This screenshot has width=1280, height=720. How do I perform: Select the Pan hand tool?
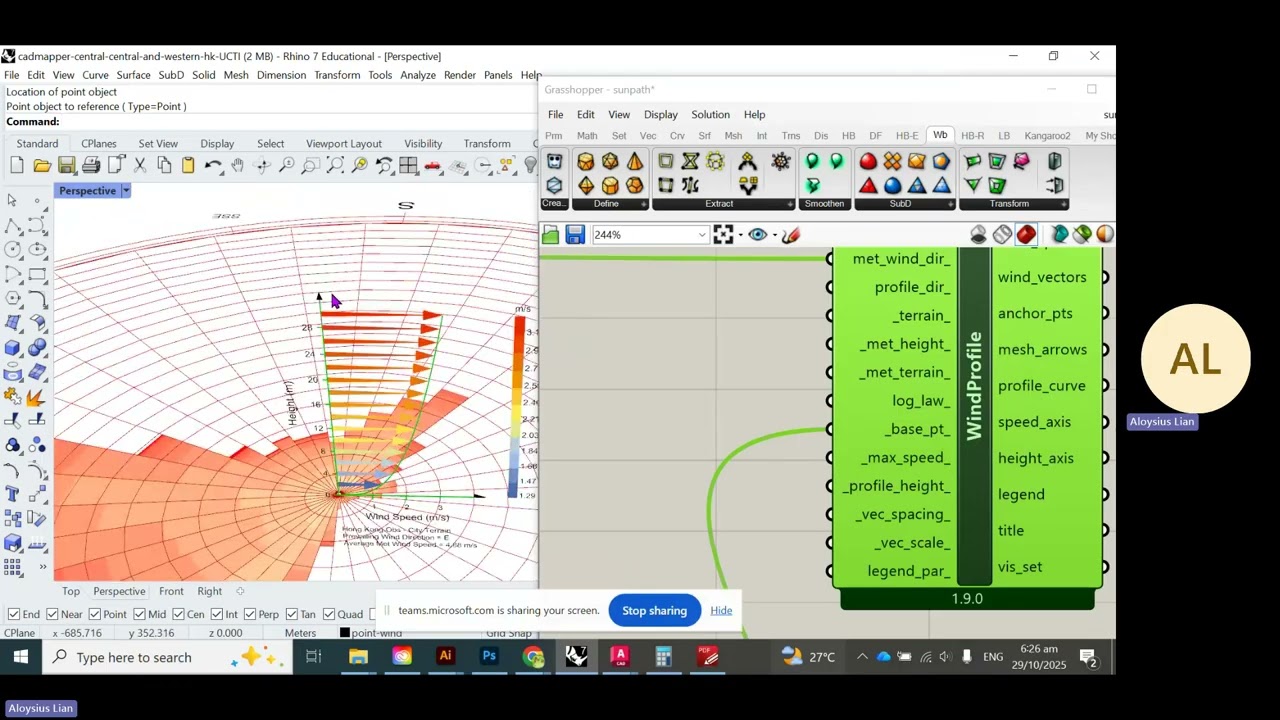[237, 166]
